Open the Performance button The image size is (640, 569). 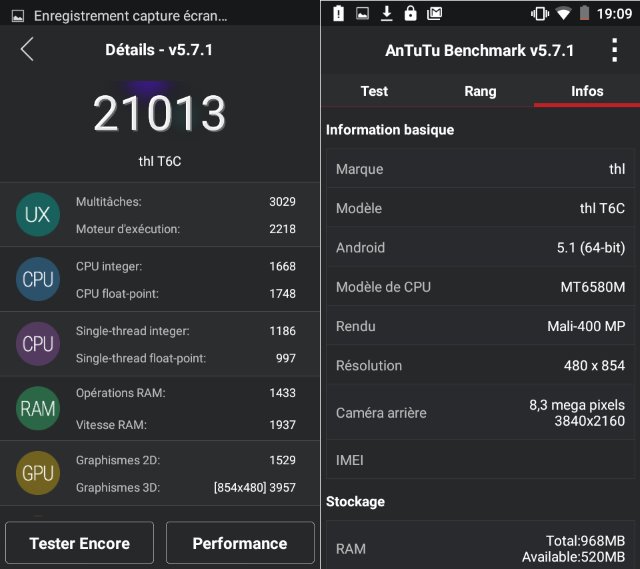coord(240,543)
